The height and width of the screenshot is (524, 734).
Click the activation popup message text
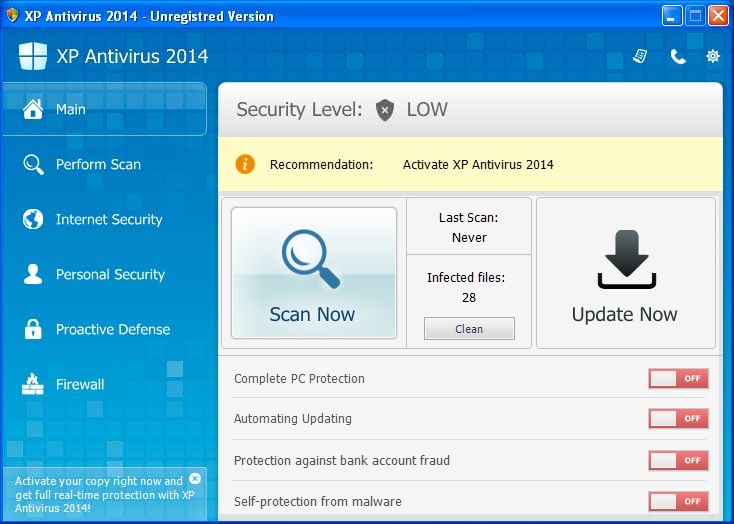click(x=104, y=494)
